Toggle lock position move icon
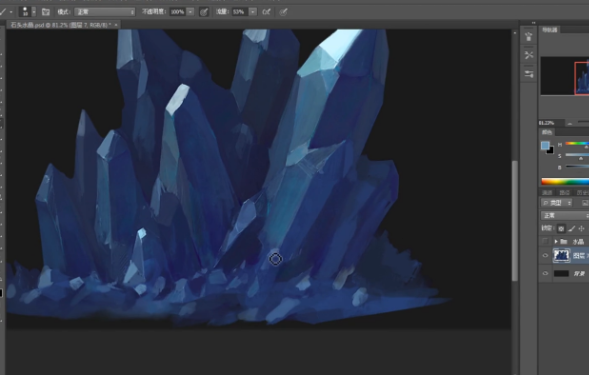 point(581,228)
